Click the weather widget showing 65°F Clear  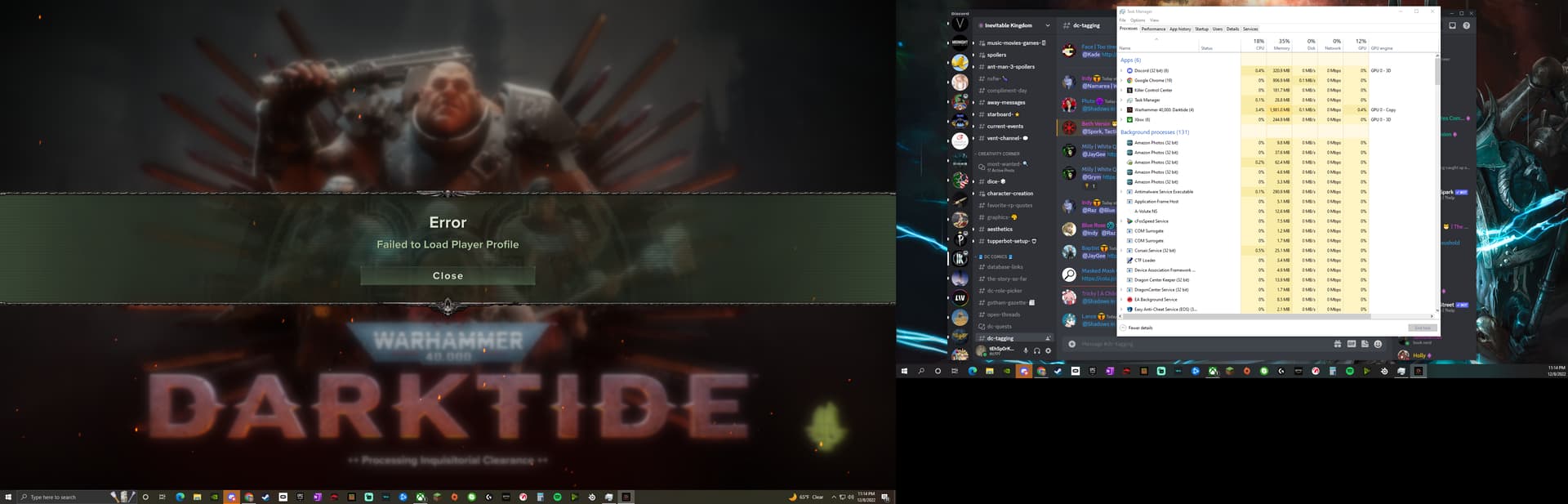point(806,497)
